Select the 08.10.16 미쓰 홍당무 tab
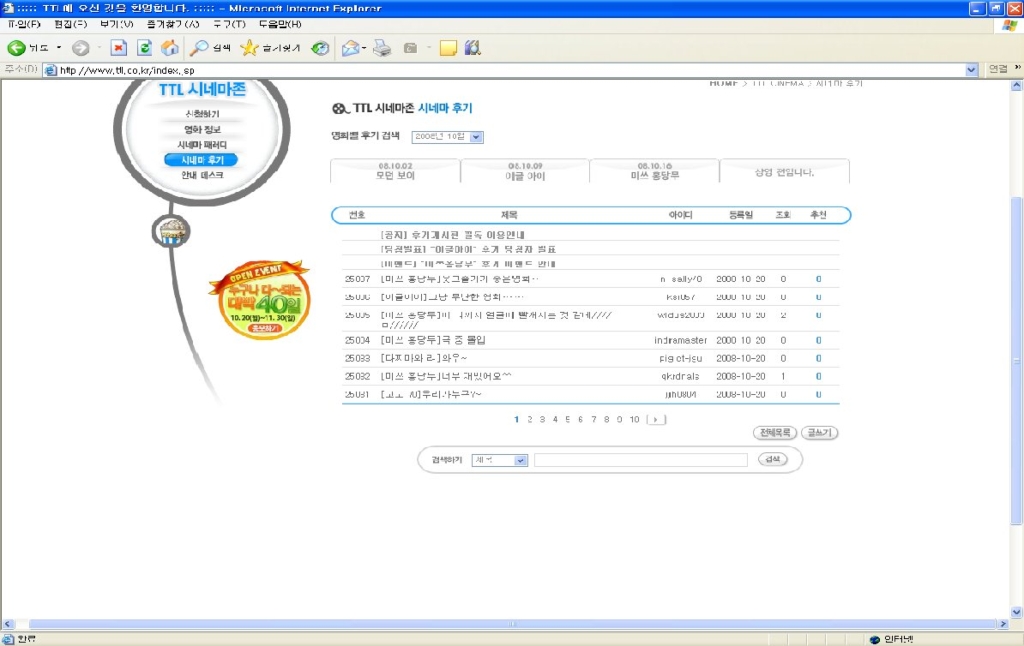The height and width of the screenshot is (646, 1024). 654,171
